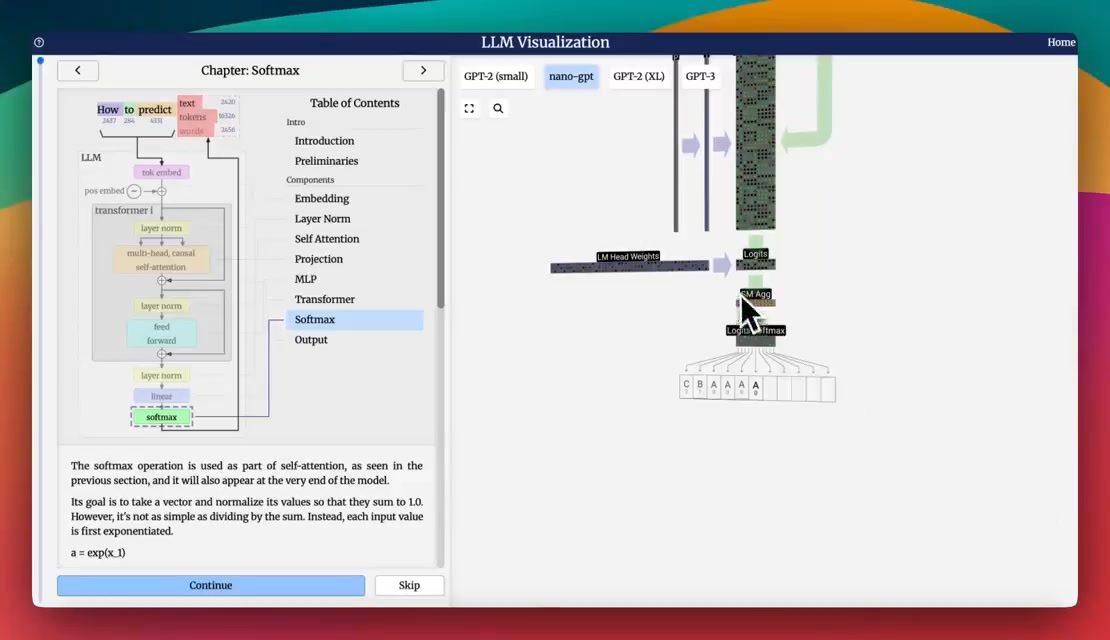Go to the next chapter arrow

pos(423,70)
